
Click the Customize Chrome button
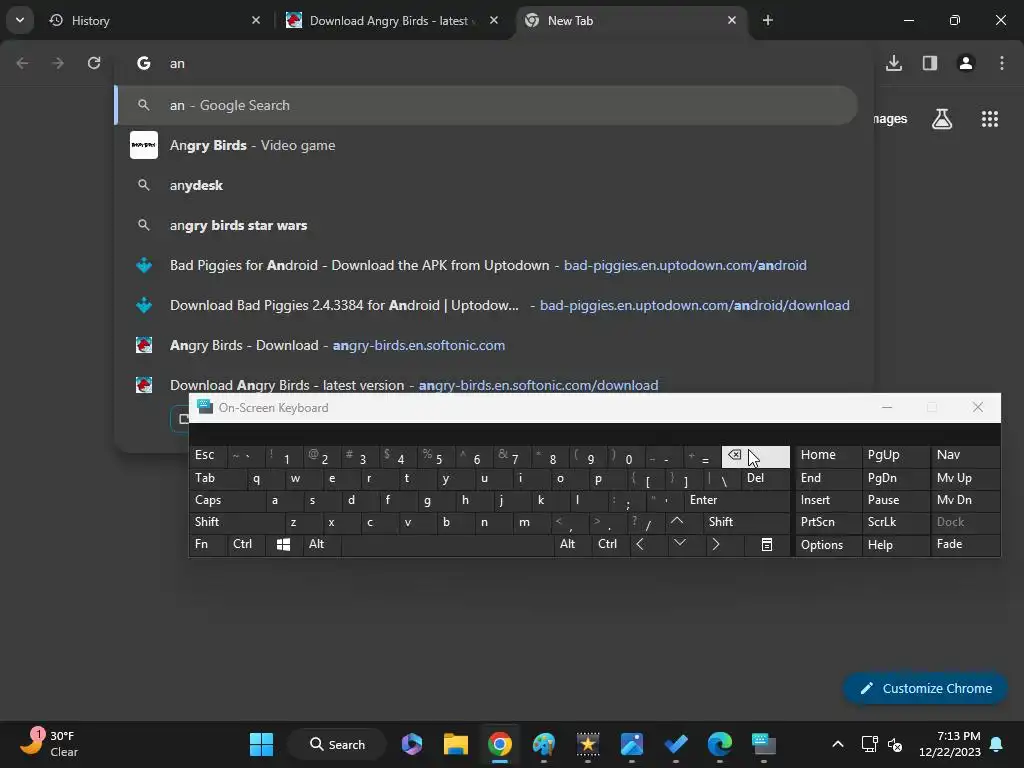coord(925,688)
